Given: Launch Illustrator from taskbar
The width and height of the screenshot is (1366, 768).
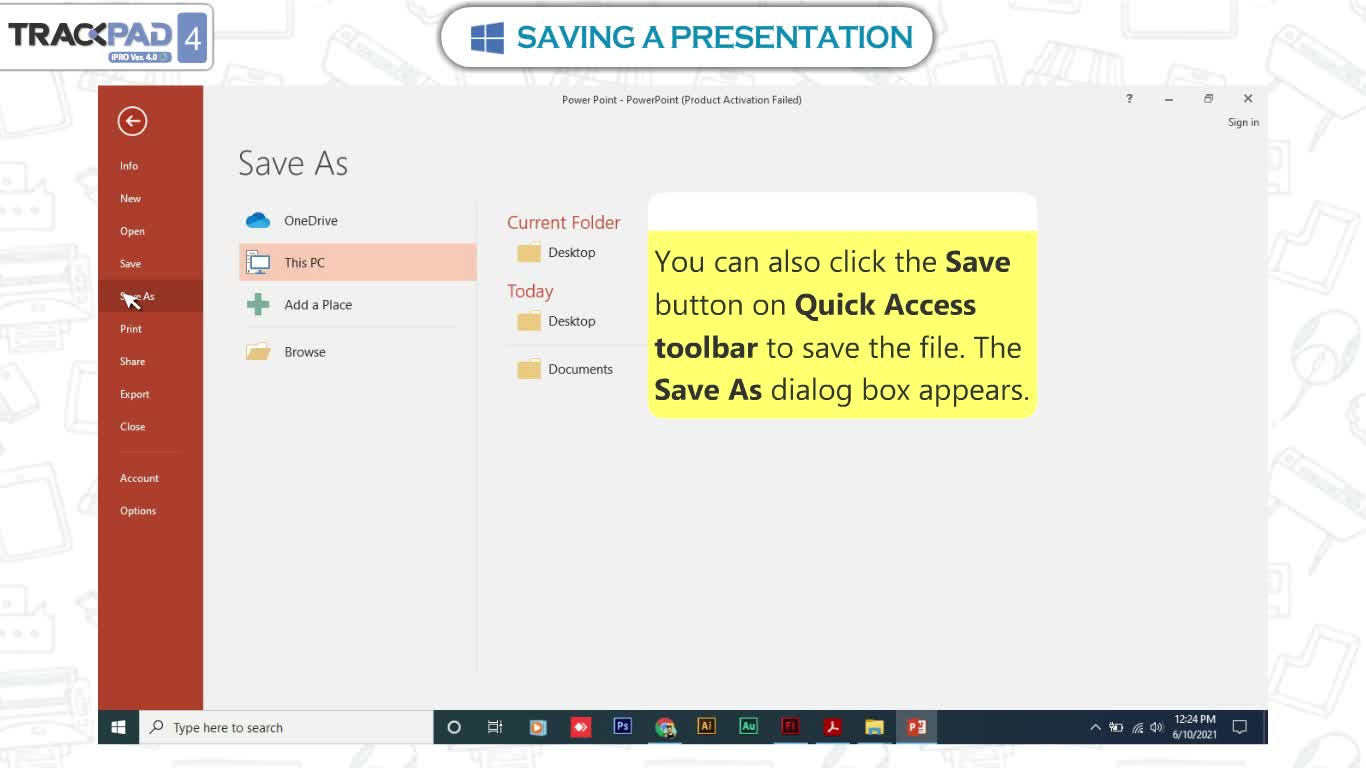Looking at the screenshot, I should (706, 727).
